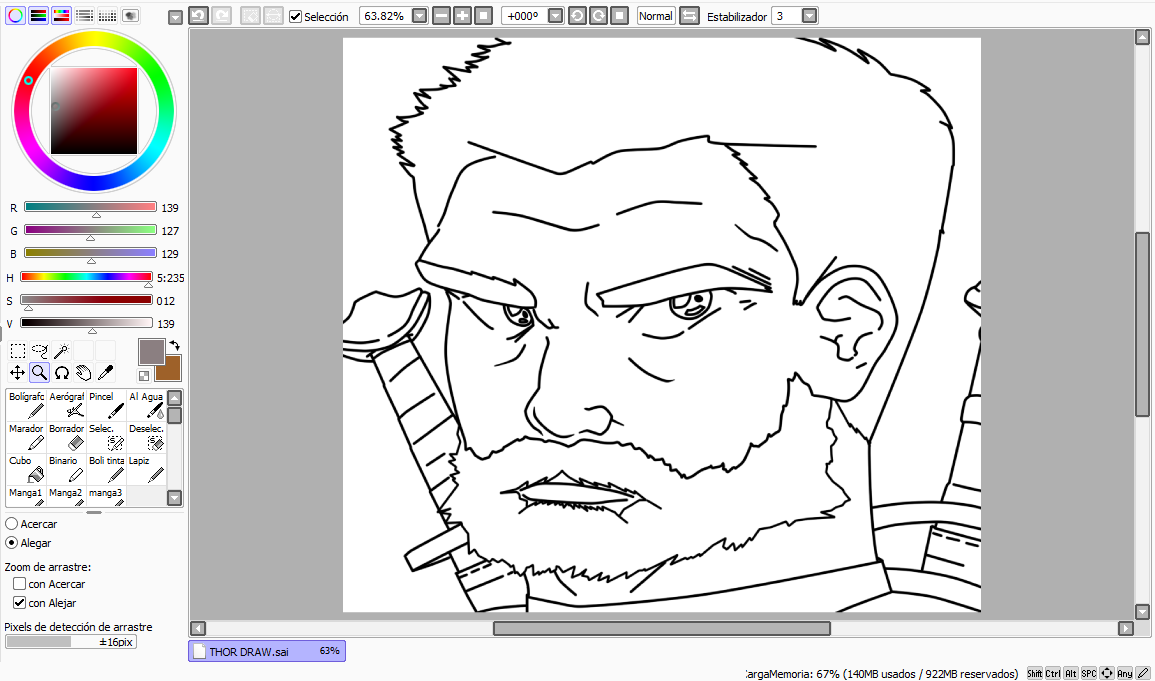Select the rectangular selection tool

[18, 351]
